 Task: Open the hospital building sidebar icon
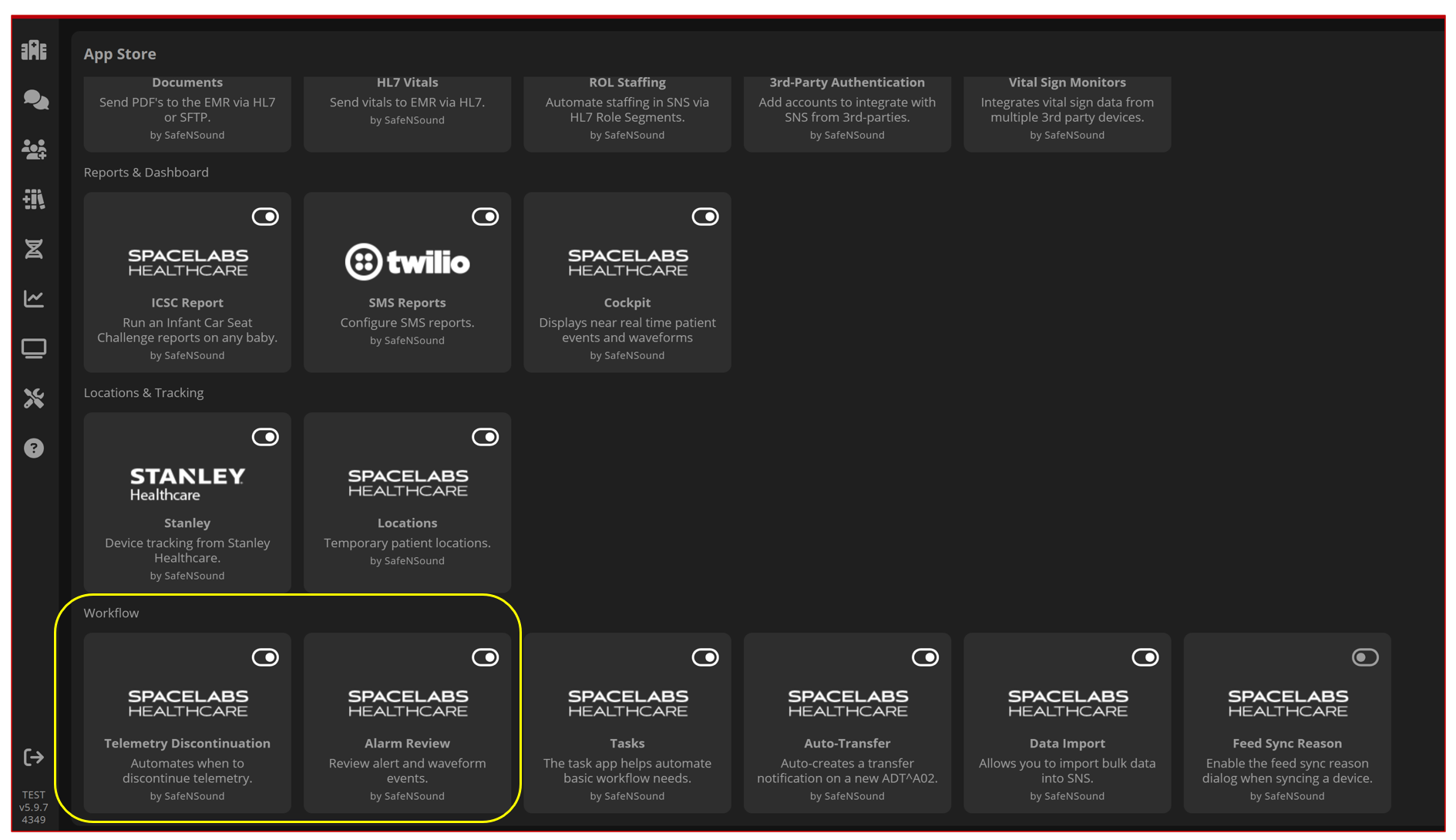click(x=34, y=50)
